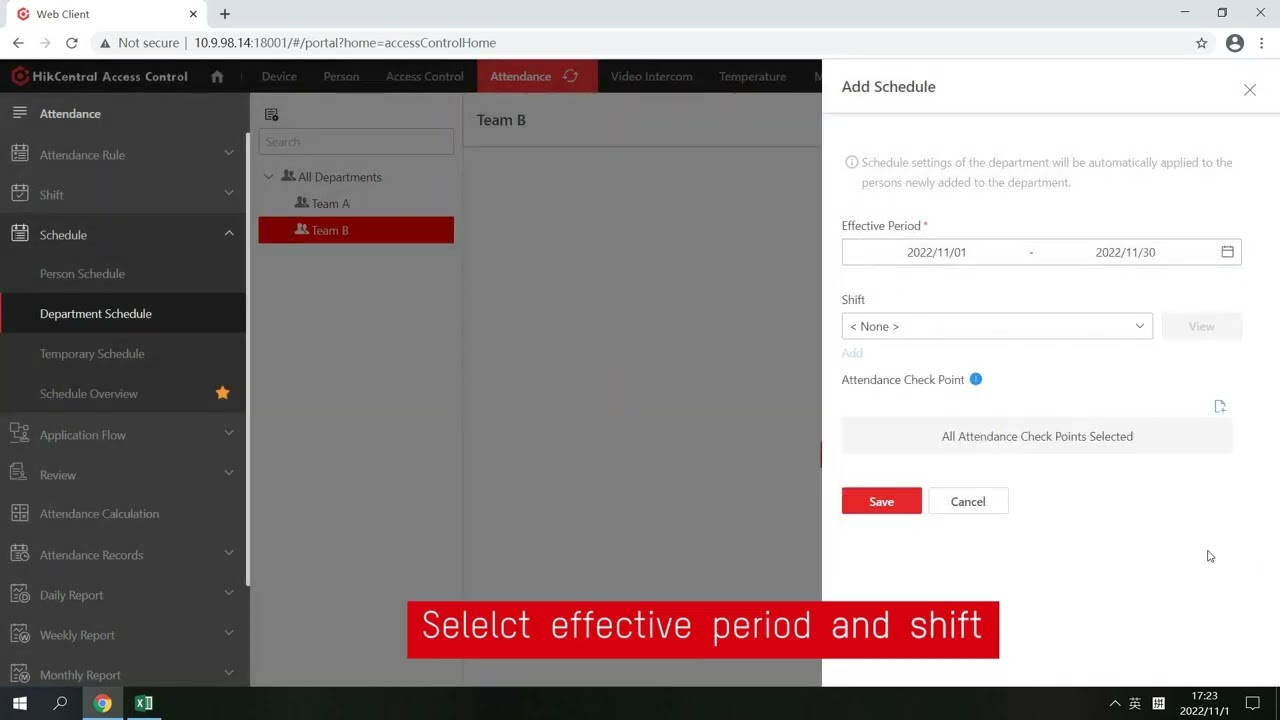
Task: Select Team A in the department tree
Action: pos(331,203)
